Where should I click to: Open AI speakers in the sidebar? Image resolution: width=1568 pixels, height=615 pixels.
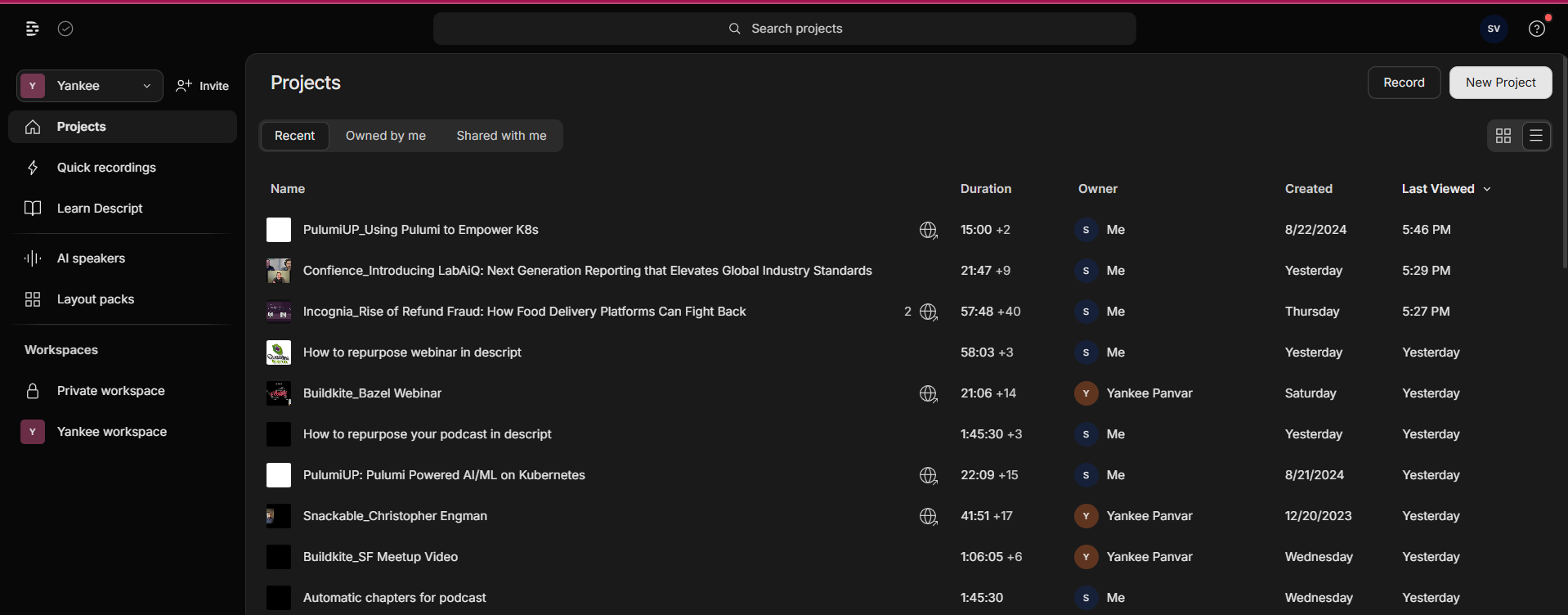tap(91, 258)
